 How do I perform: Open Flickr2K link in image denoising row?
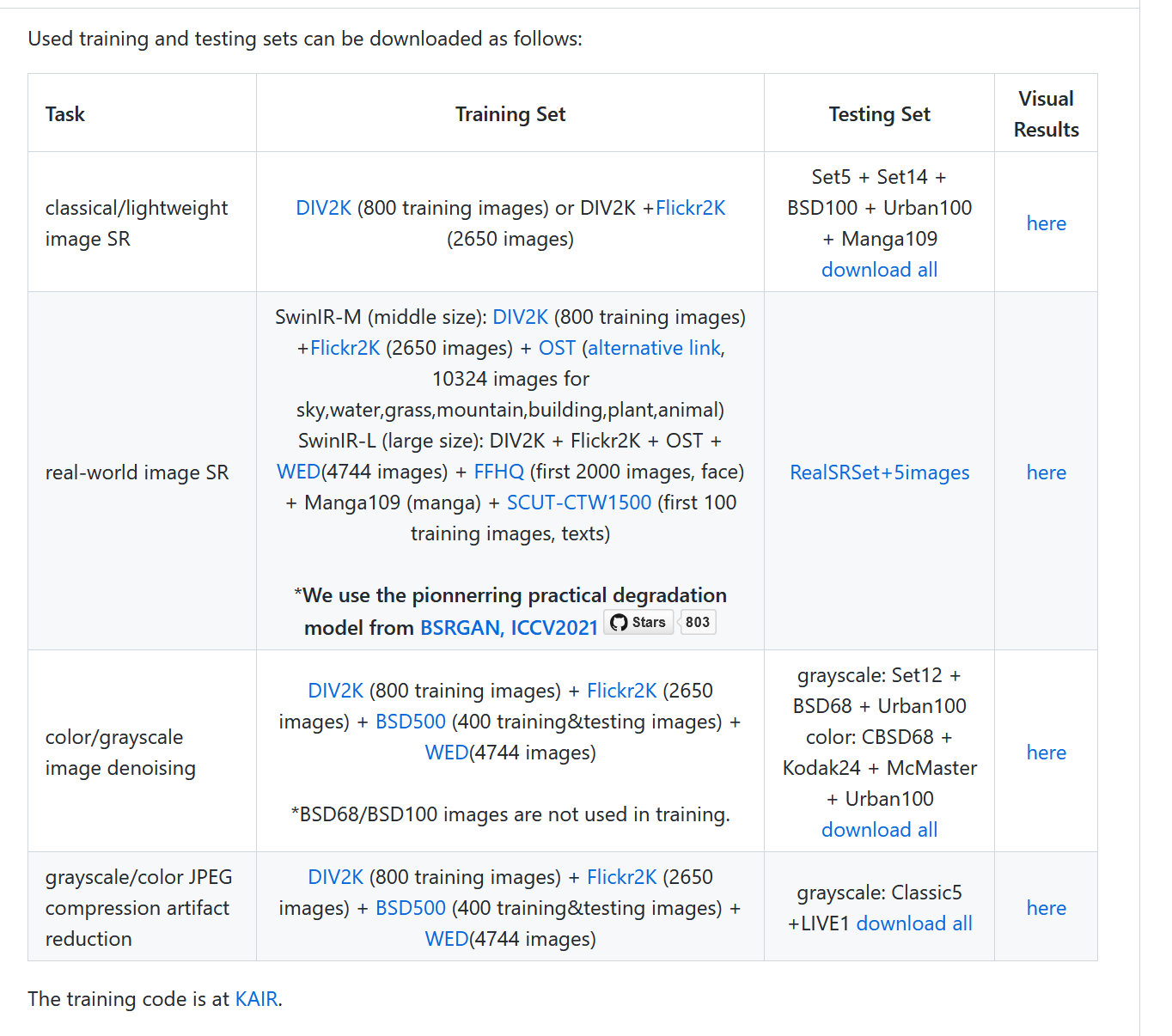point(621,691)
